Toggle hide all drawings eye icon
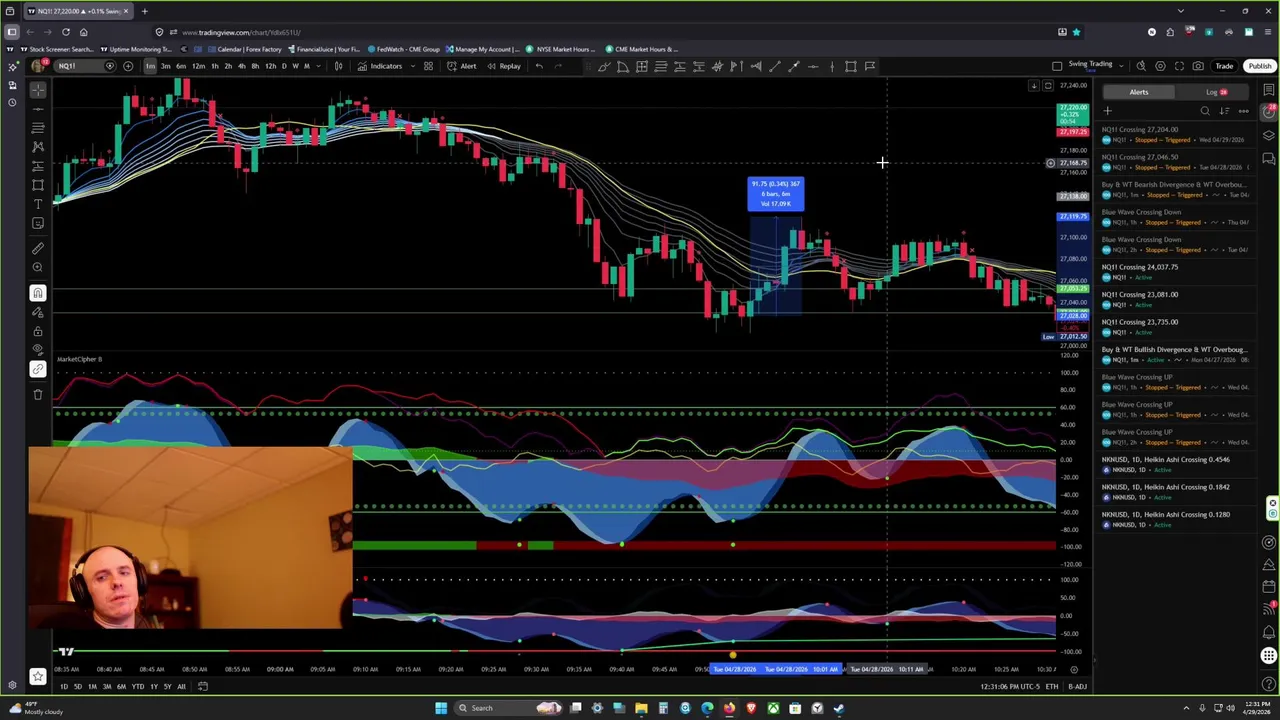 click(x=38, y=350)
